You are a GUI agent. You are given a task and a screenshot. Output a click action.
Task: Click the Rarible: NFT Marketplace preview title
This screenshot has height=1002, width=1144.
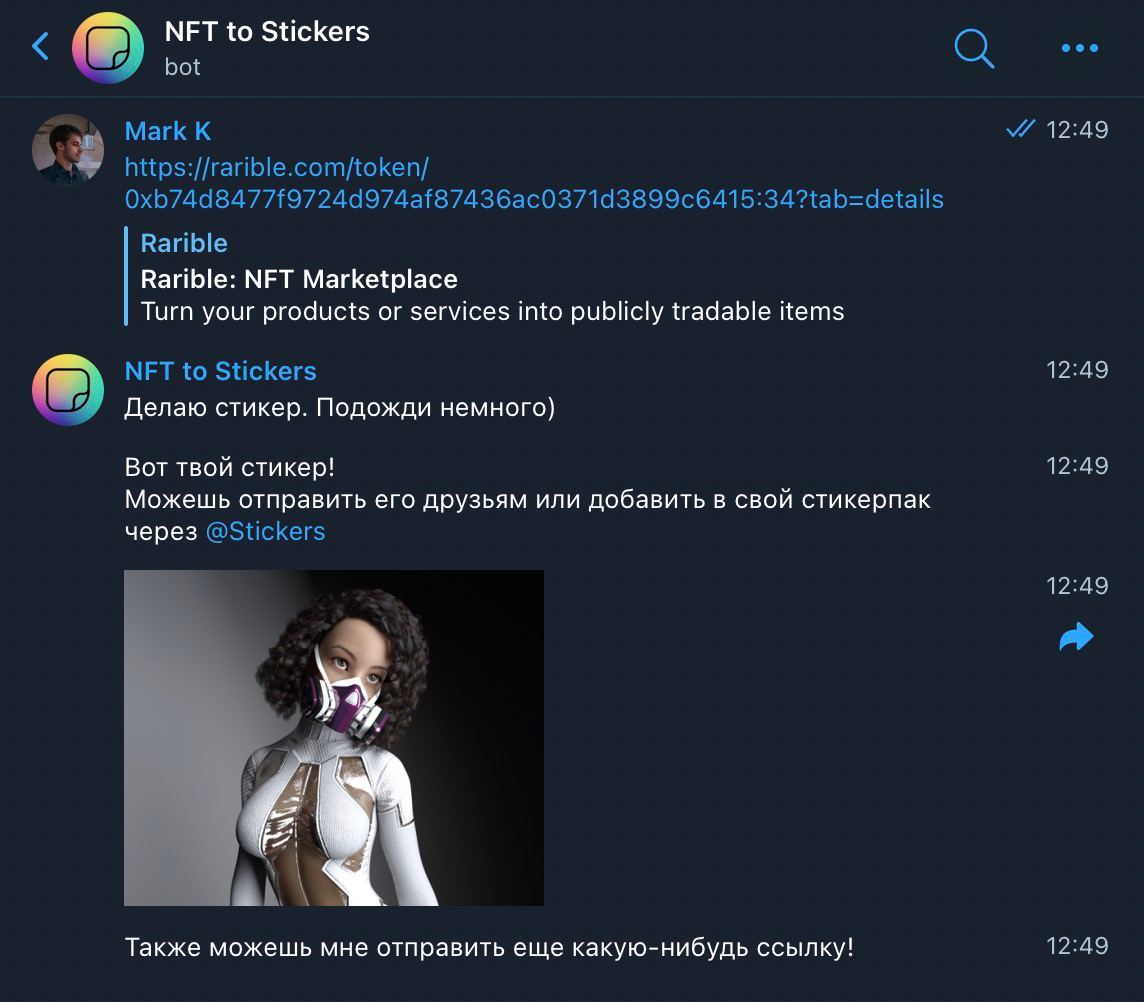299,279
